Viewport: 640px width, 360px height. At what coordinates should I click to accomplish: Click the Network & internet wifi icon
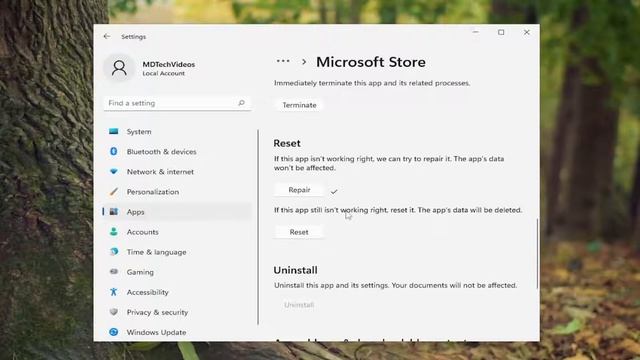pyautogui.click(x=114, y=171)
